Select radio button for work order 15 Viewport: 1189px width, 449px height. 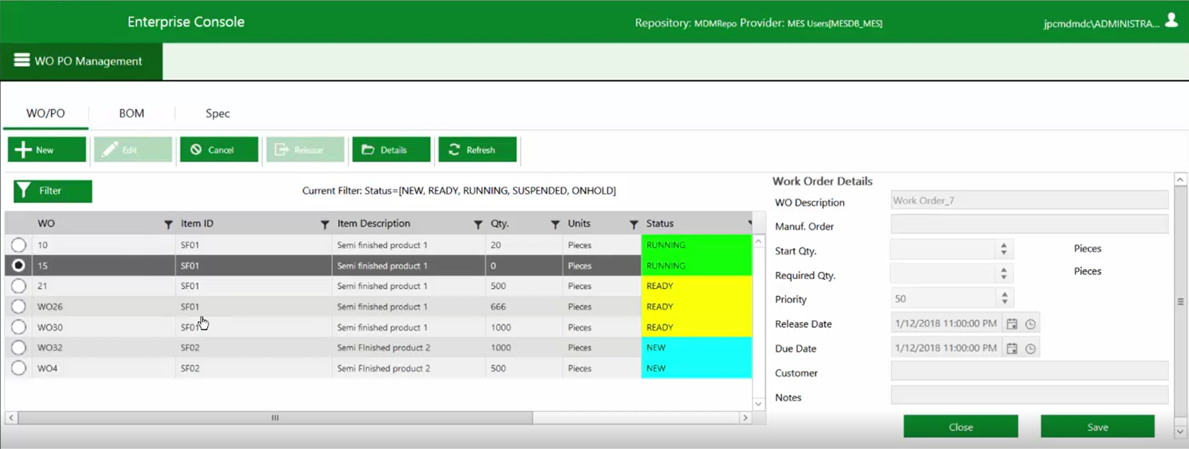point(18,265)
